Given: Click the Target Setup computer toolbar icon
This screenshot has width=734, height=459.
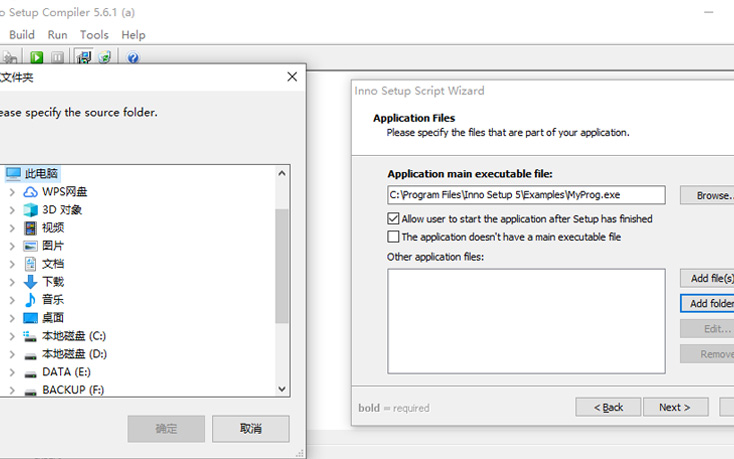Looking at the screenshot, I should pyautogui.click(x=84, y=57).
